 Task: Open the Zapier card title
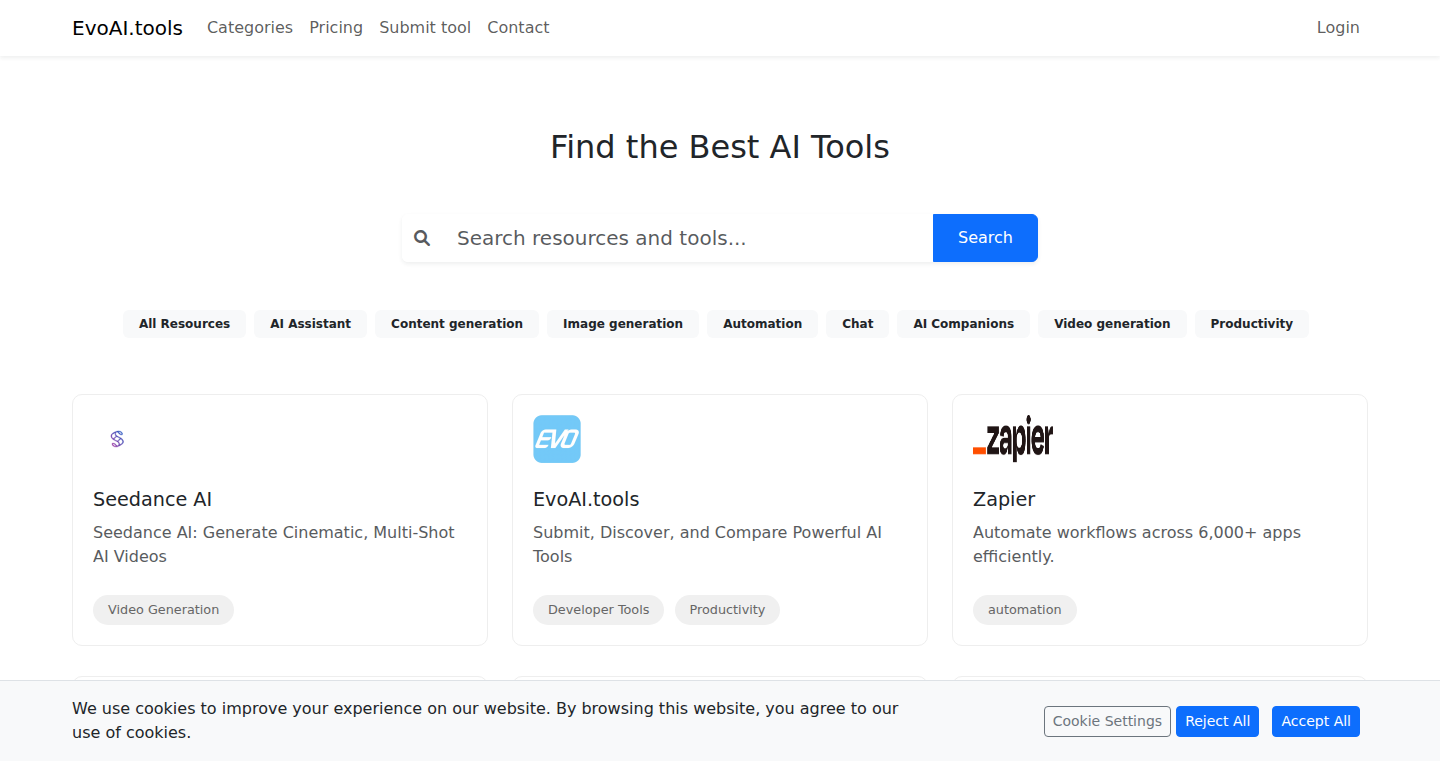tap(1004, 499)
